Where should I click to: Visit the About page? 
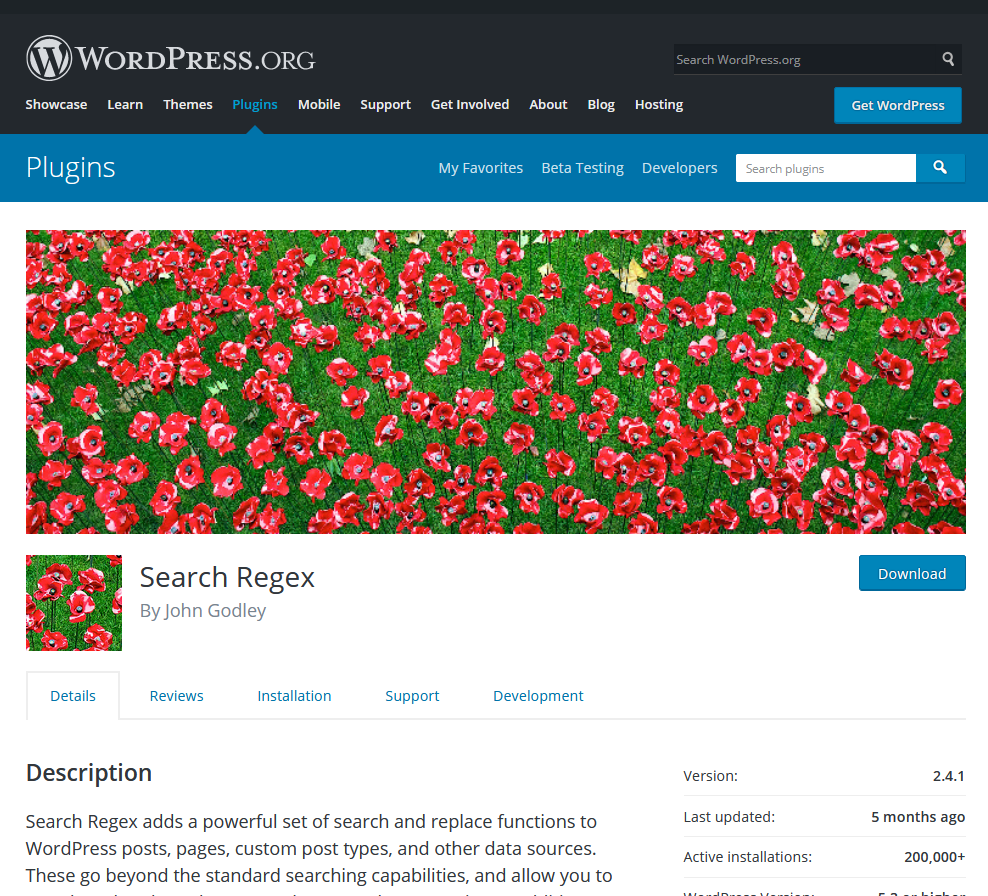(548, 105)
